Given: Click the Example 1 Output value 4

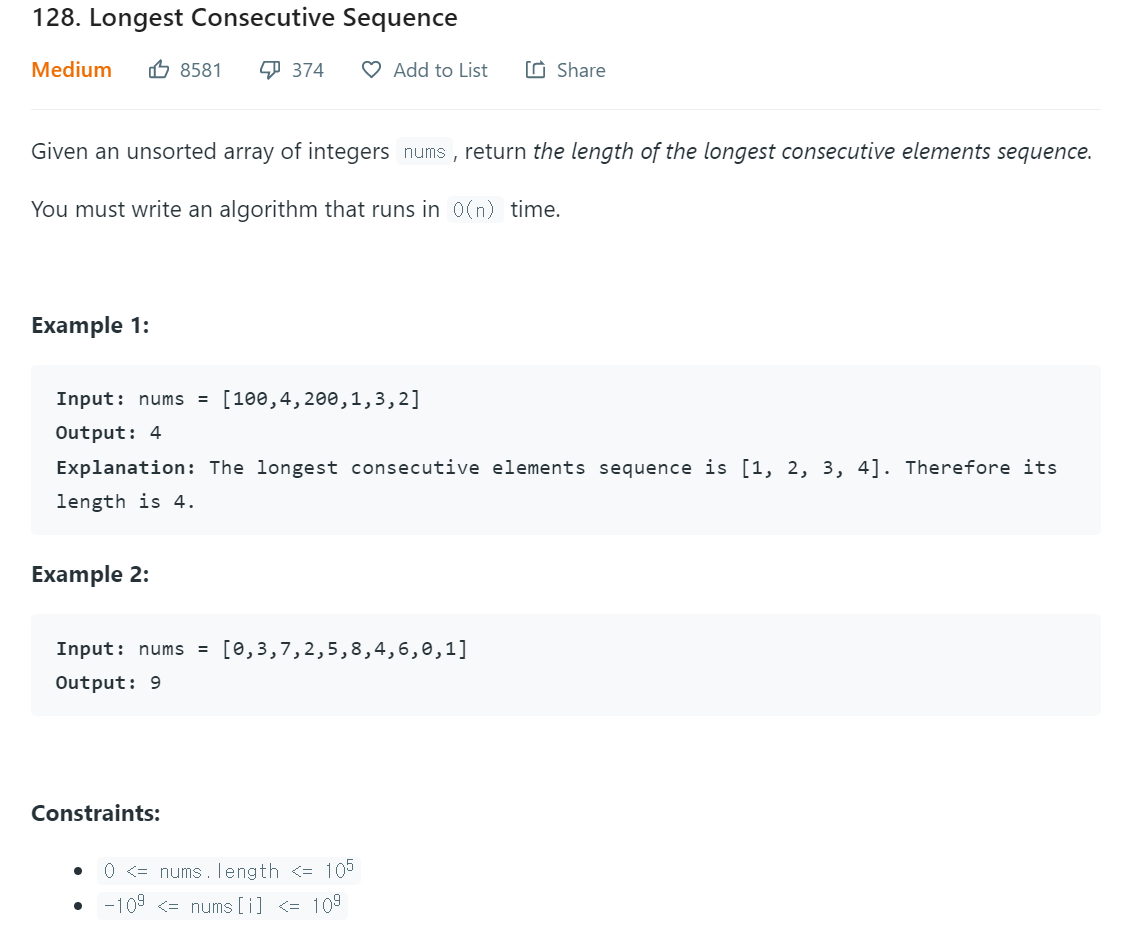Looking at the screenshot, I should [x=156, y=433].
